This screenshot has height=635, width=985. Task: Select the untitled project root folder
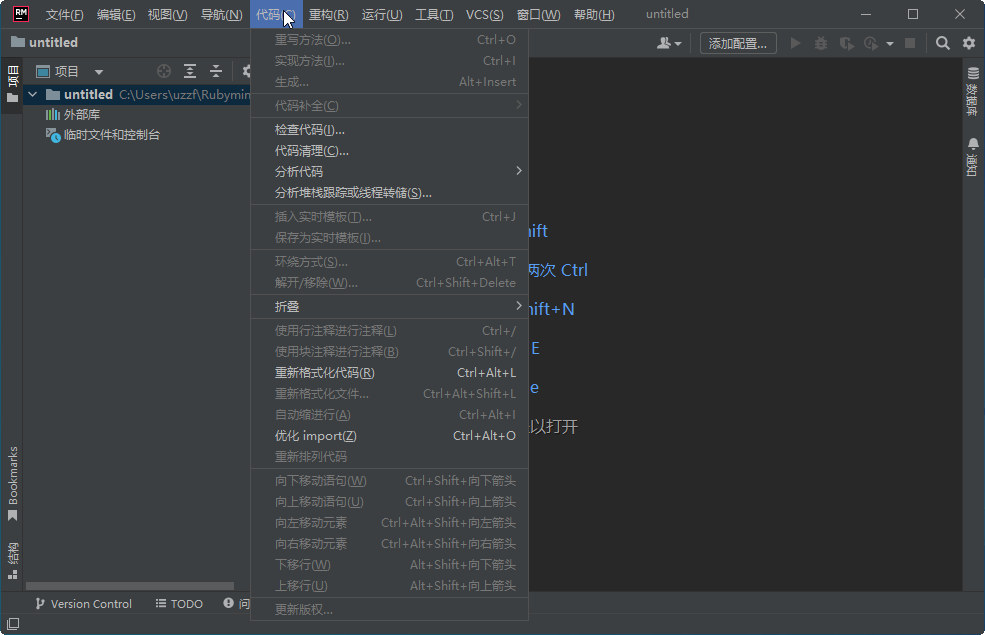(88, 95)
